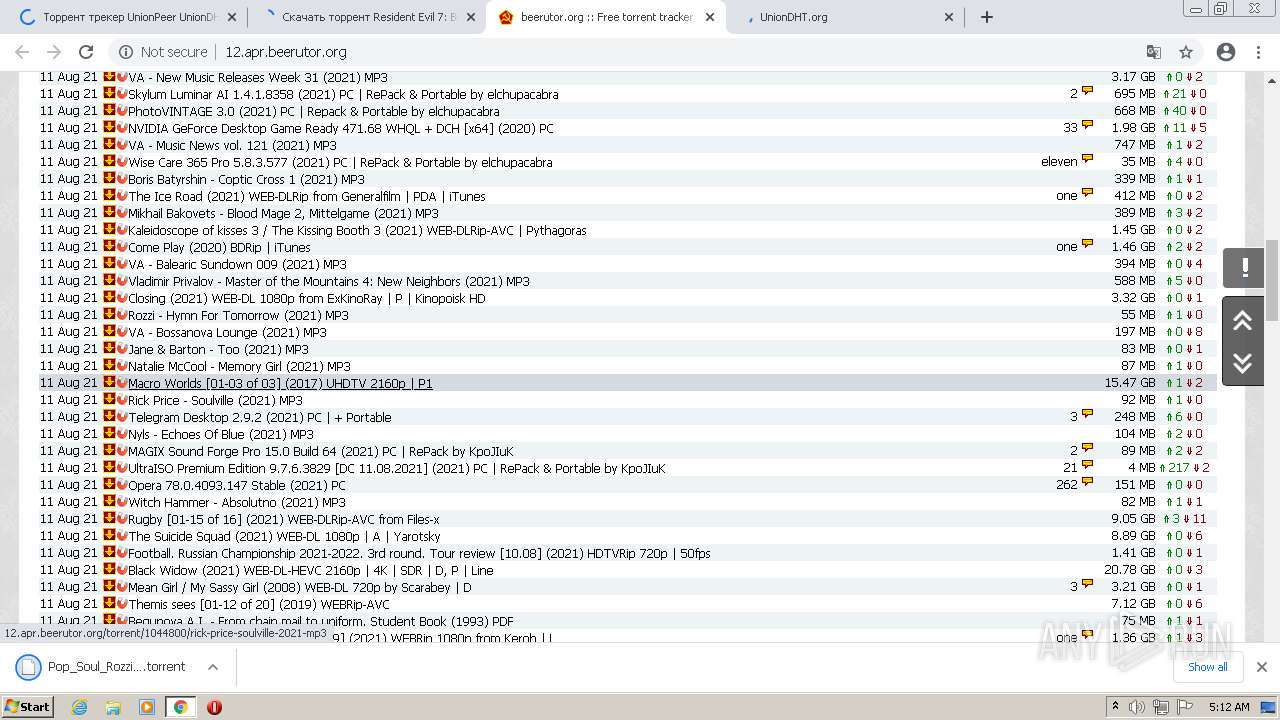Open Themis sees 01-12 of 20 link
The image size is (1280, 720).
[x=259, y=604]
